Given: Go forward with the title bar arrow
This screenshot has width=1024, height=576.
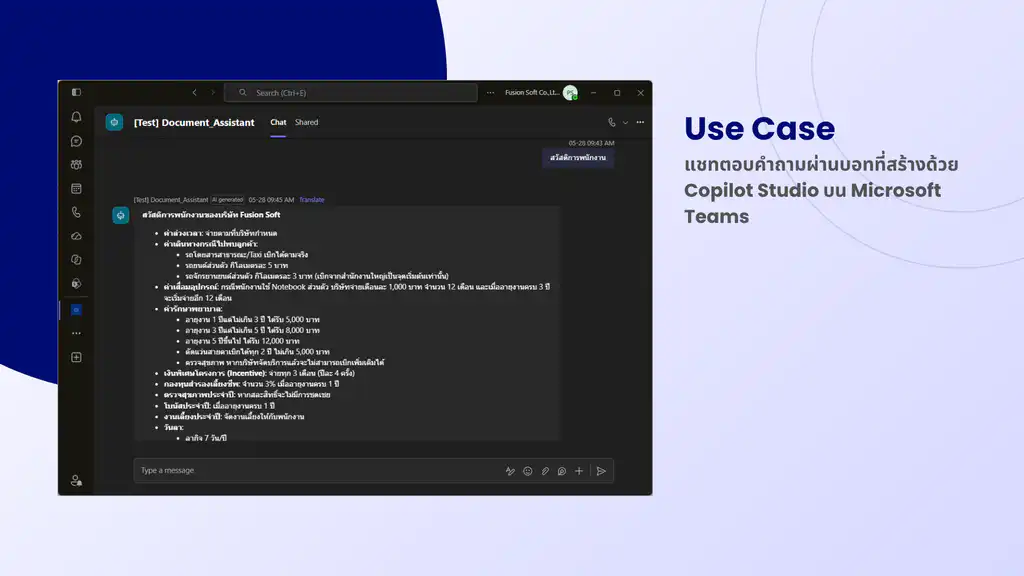Looking at the screenshot, I should coord(212,93).
